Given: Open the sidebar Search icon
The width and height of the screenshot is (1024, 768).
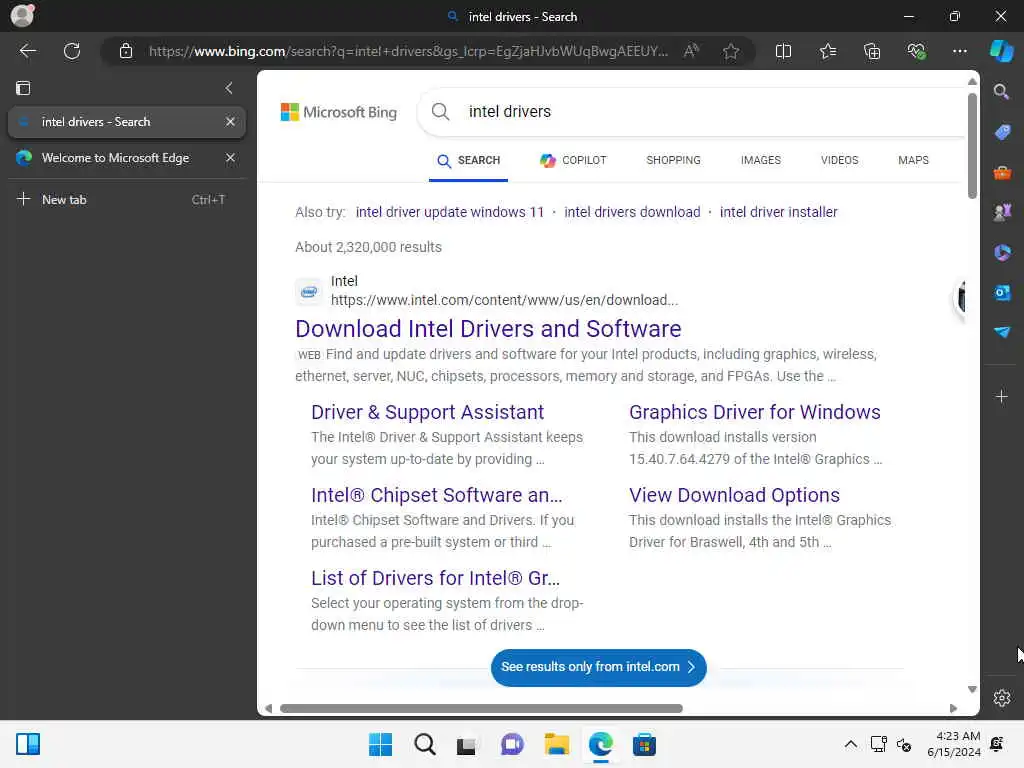Looking at the screenshot, I should tap(1001, 91).
